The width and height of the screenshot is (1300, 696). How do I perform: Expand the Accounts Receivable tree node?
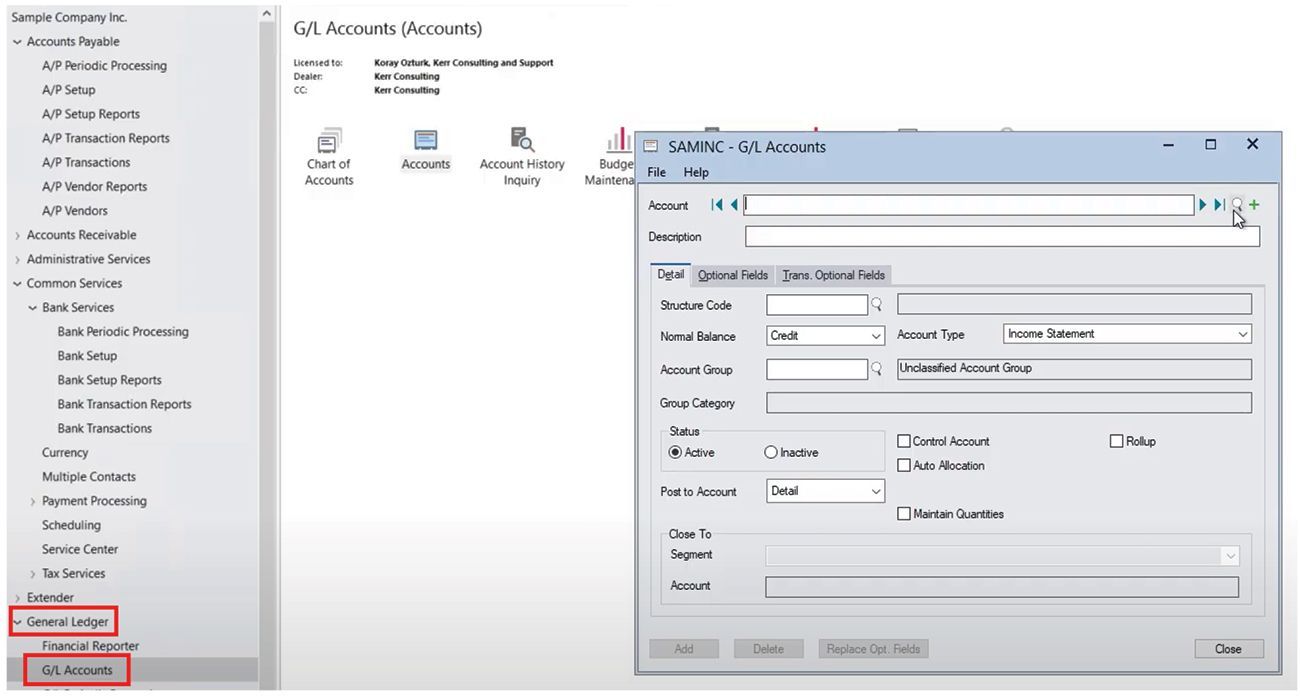(x=18, y=235)
